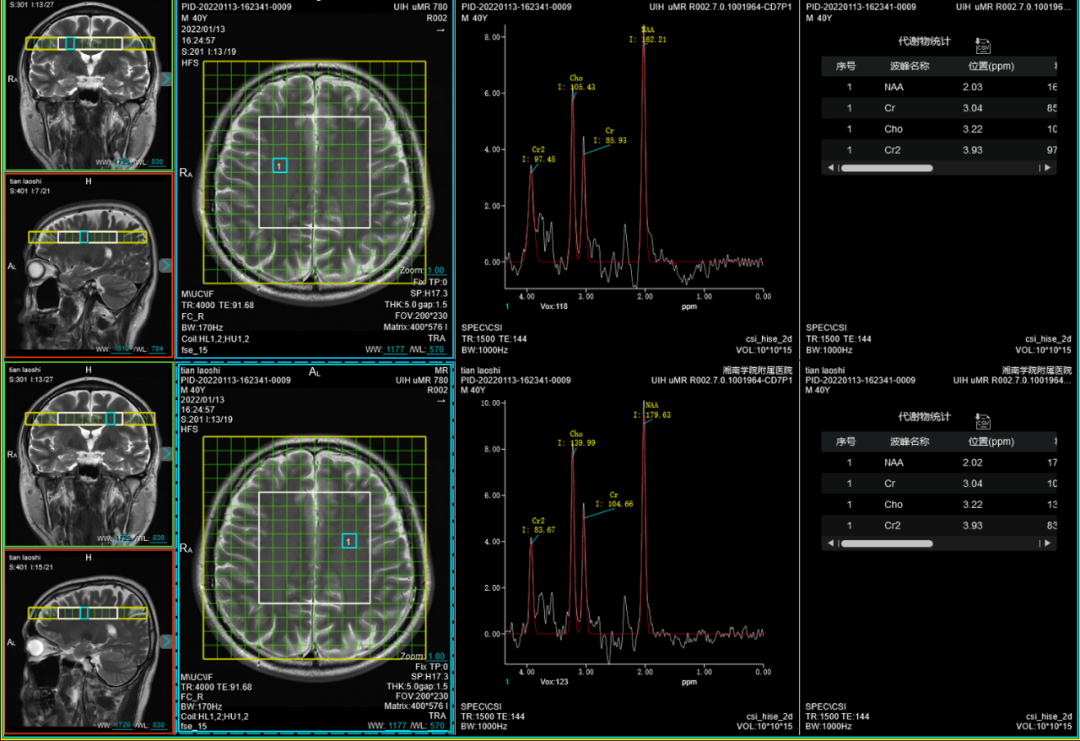
Task: Select Cr row in lower metabolite table
Action: click(939, 483)
